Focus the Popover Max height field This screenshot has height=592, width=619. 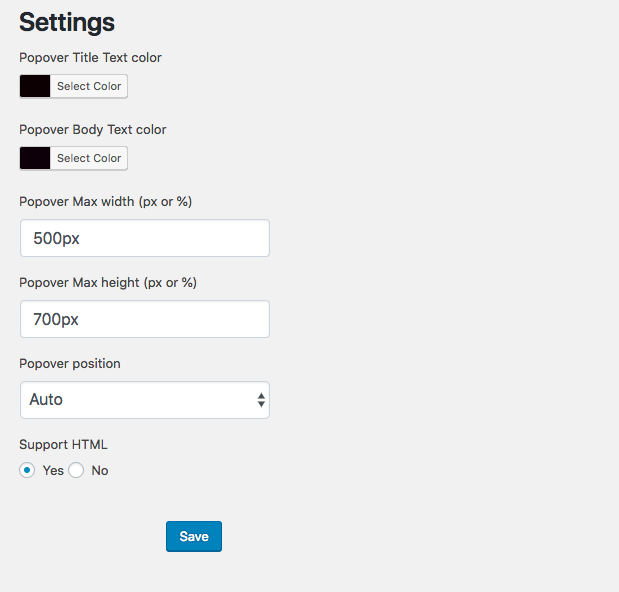144,320
